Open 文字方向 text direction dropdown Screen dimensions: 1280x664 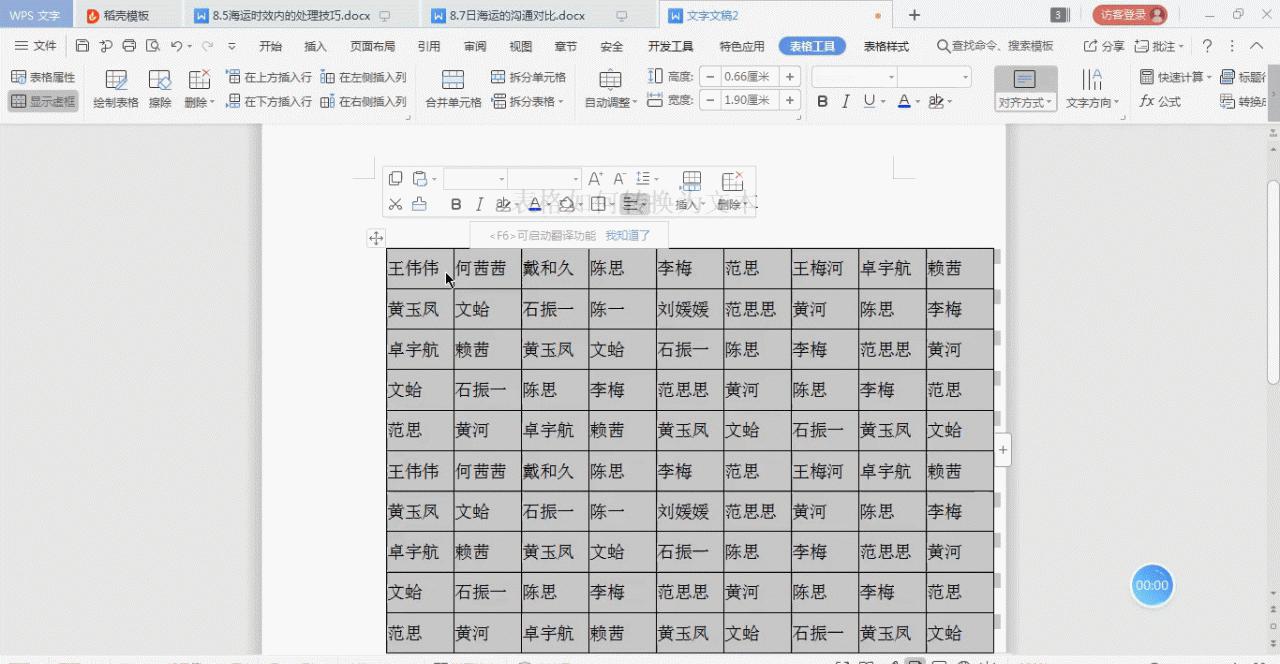(x=1093, y=89)
